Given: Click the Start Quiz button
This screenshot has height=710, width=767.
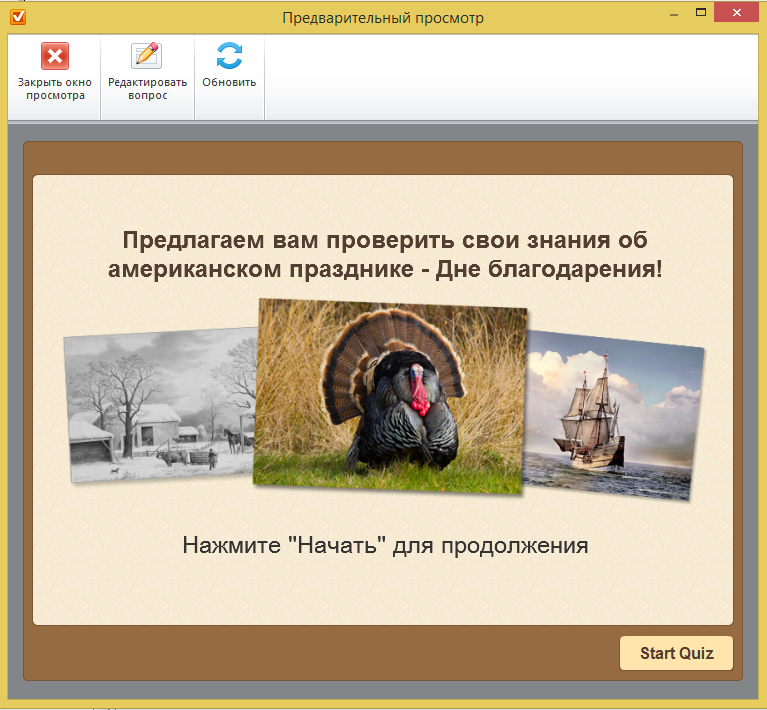Looking at the screenshot, I should (676, 653).
